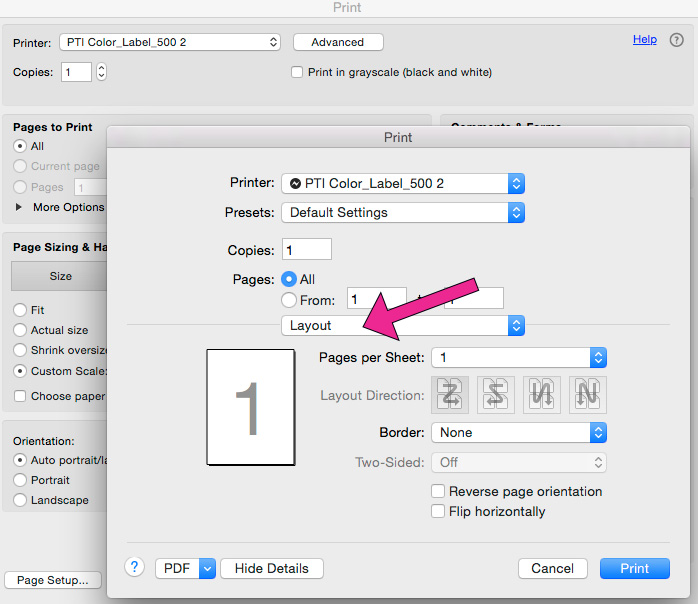Open Page Setup in background window

point(53,580)
